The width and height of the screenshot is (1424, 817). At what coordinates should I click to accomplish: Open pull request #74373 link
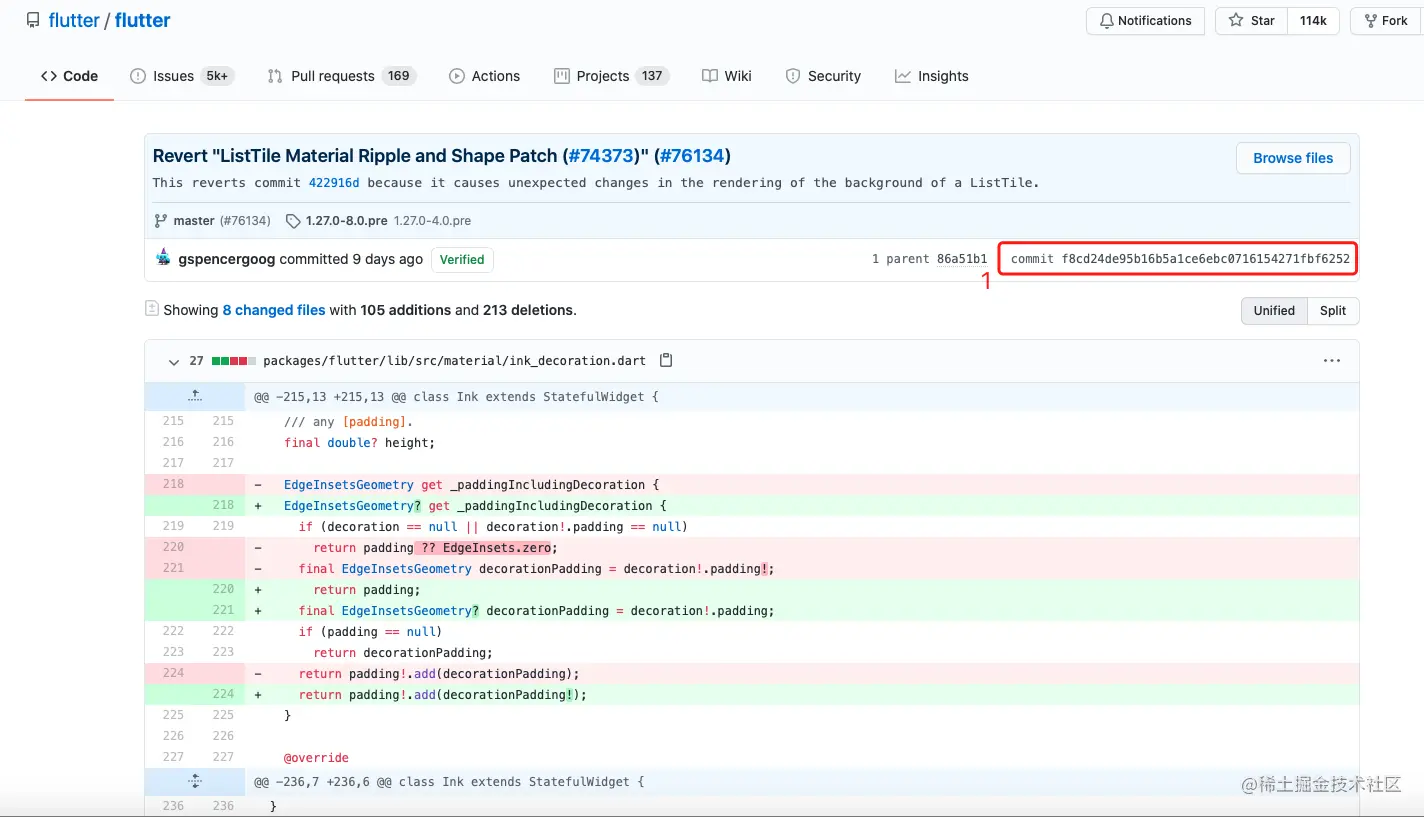coord(601,156)
